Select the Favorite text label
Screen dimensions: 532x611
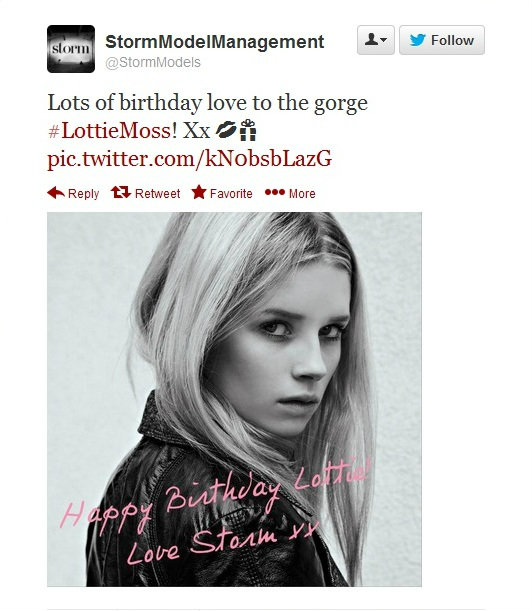click(231, 194)
